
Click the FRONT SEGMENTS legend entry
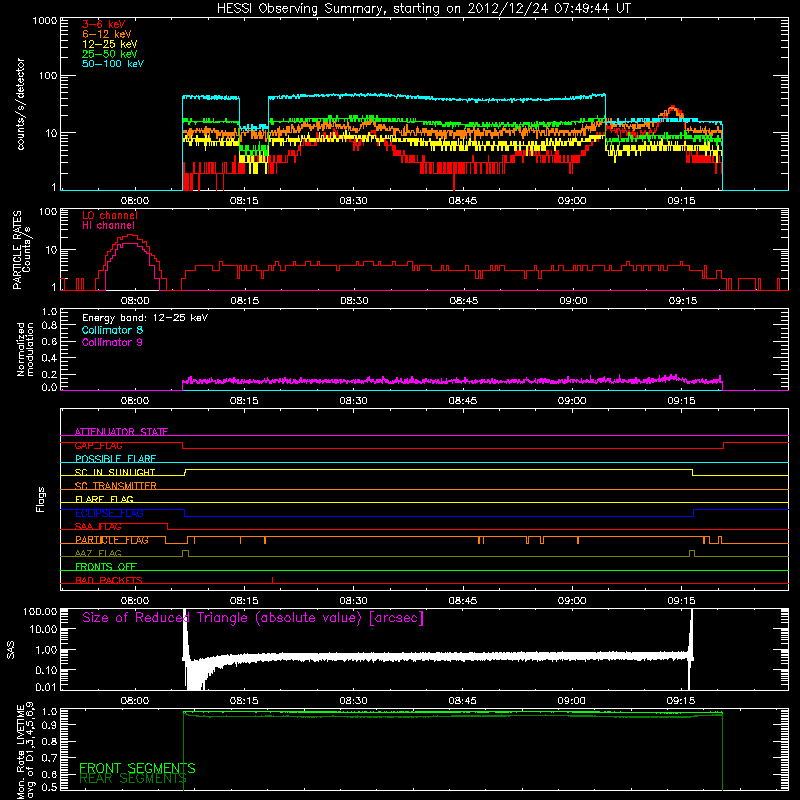click(x=137, y=768)
